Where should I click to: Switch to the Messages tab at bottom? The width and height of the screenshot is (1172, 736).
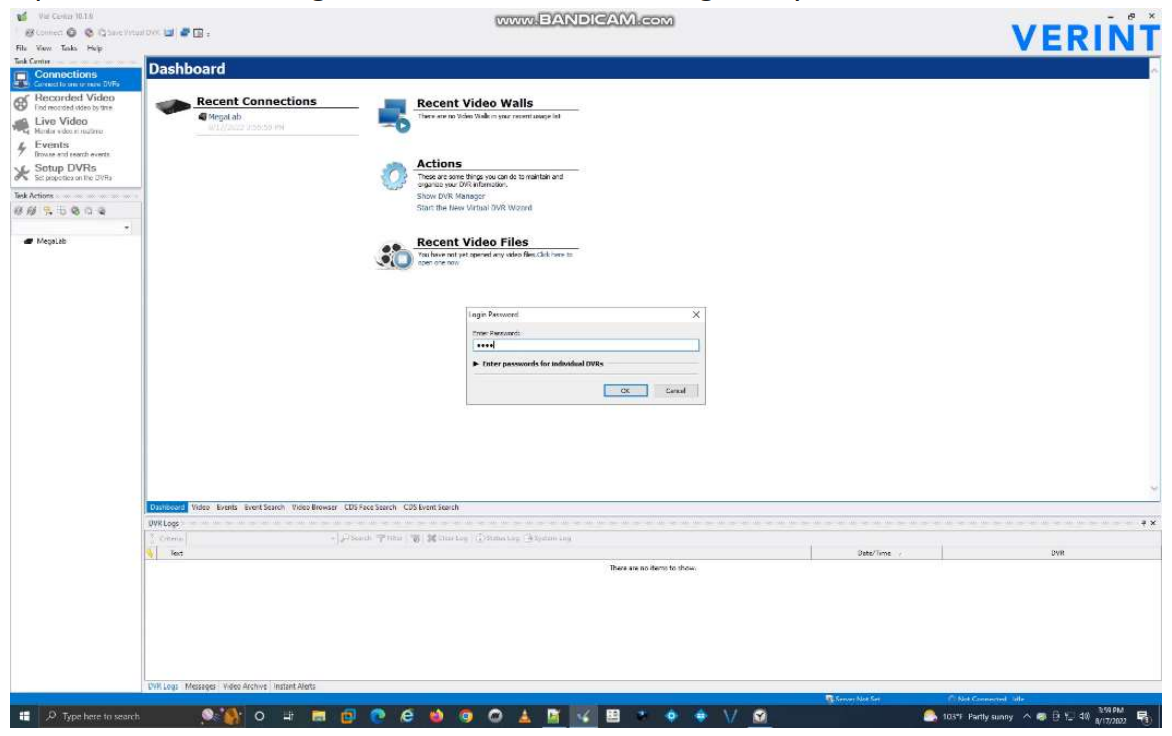point(200,687)
